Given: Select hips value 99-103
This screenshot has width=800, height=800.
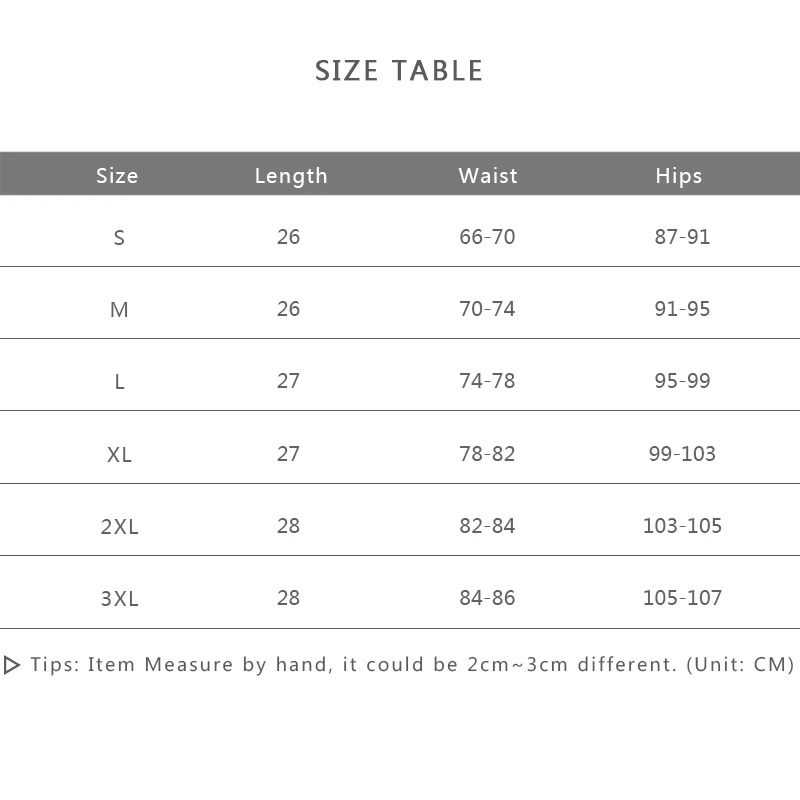Looking at the screenshot, I should [x=682, y=454].
